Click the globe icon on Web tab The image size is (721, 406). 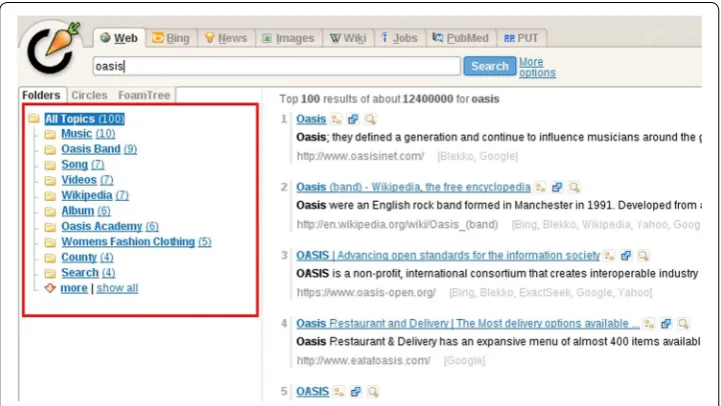point(105,38)
